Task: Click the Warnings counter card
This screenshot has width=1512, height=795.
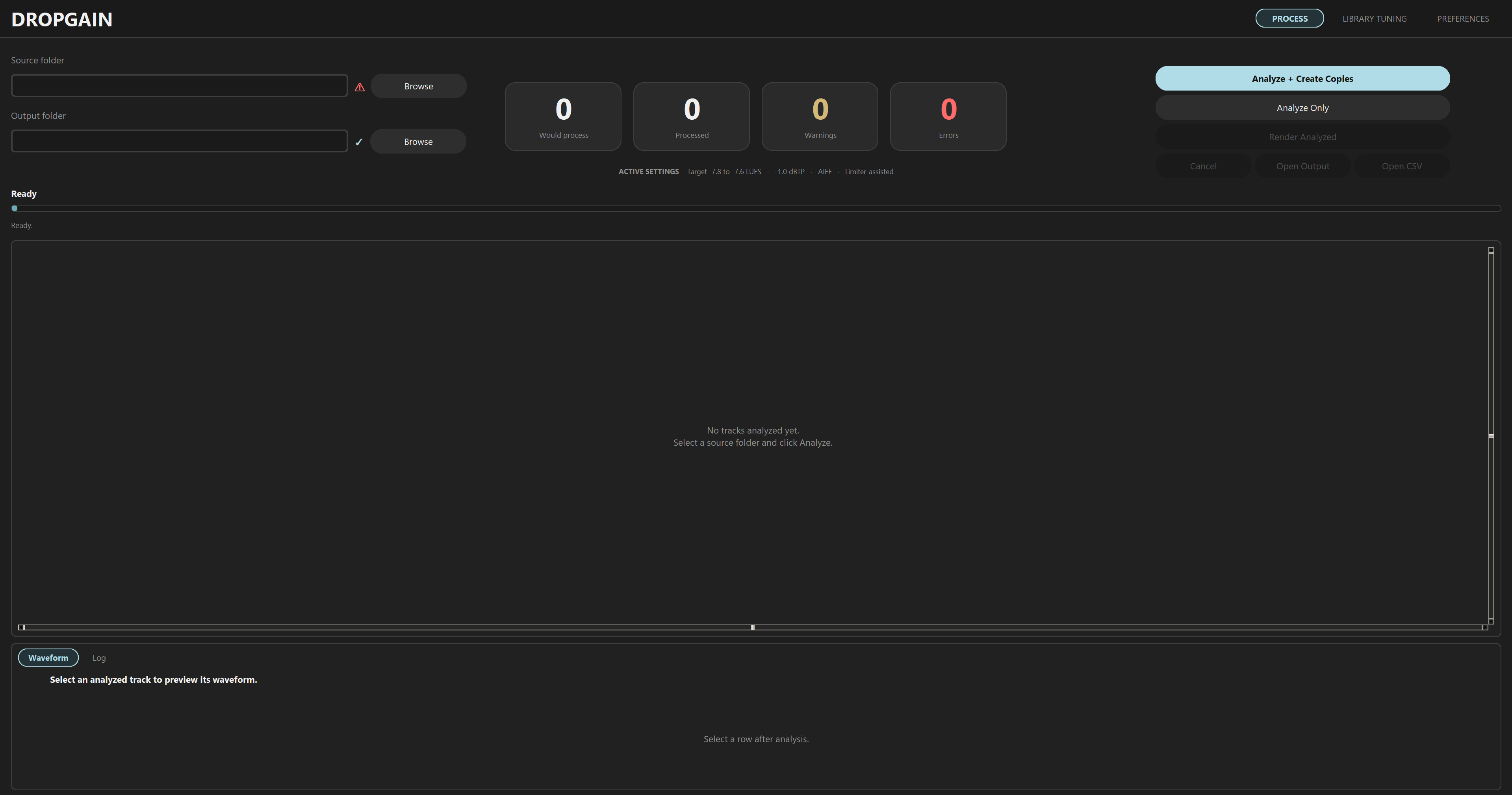Action: click(819, 116)
